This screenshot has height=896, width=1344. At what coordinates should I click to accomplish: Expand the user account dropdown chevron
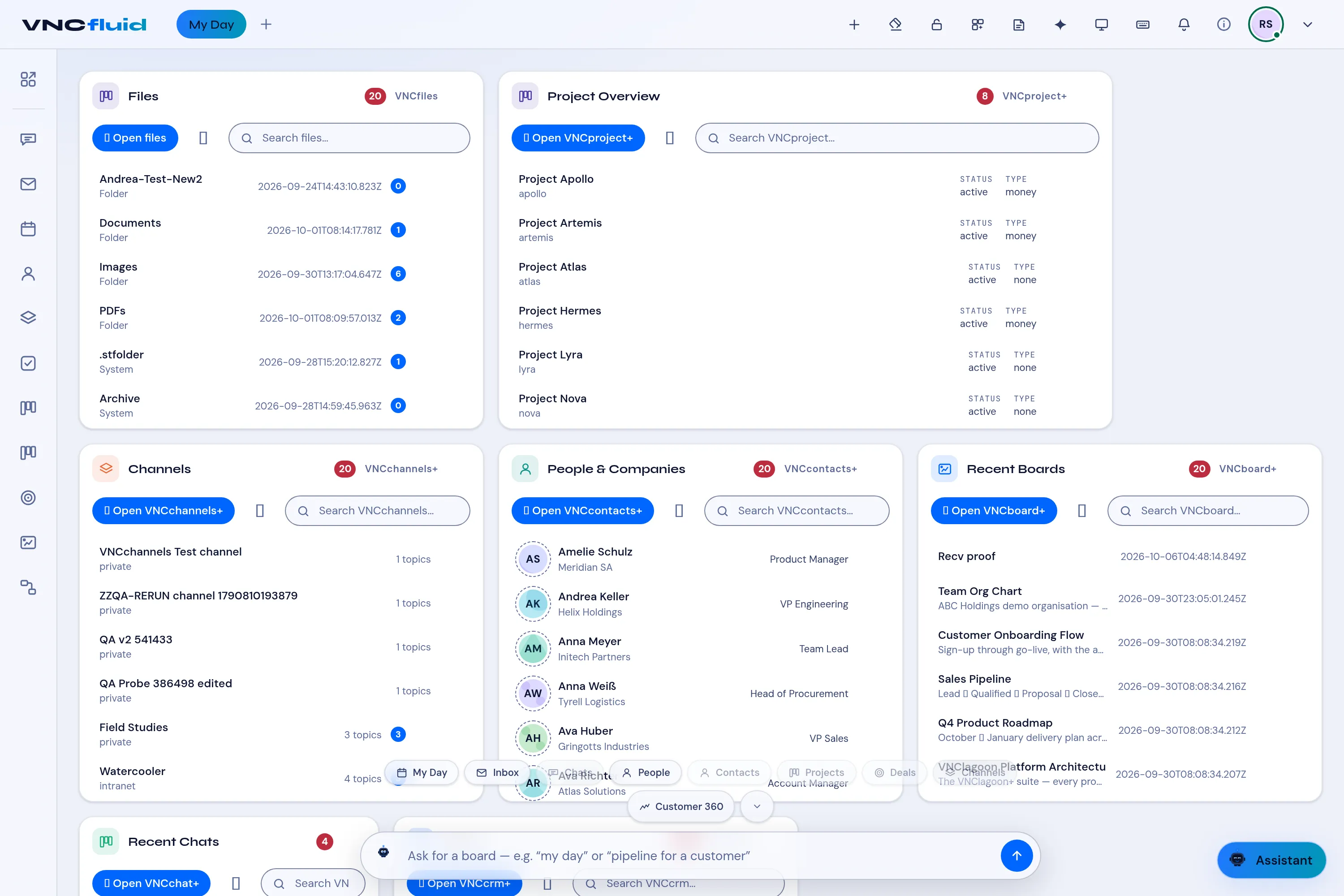pos(1307,25)
